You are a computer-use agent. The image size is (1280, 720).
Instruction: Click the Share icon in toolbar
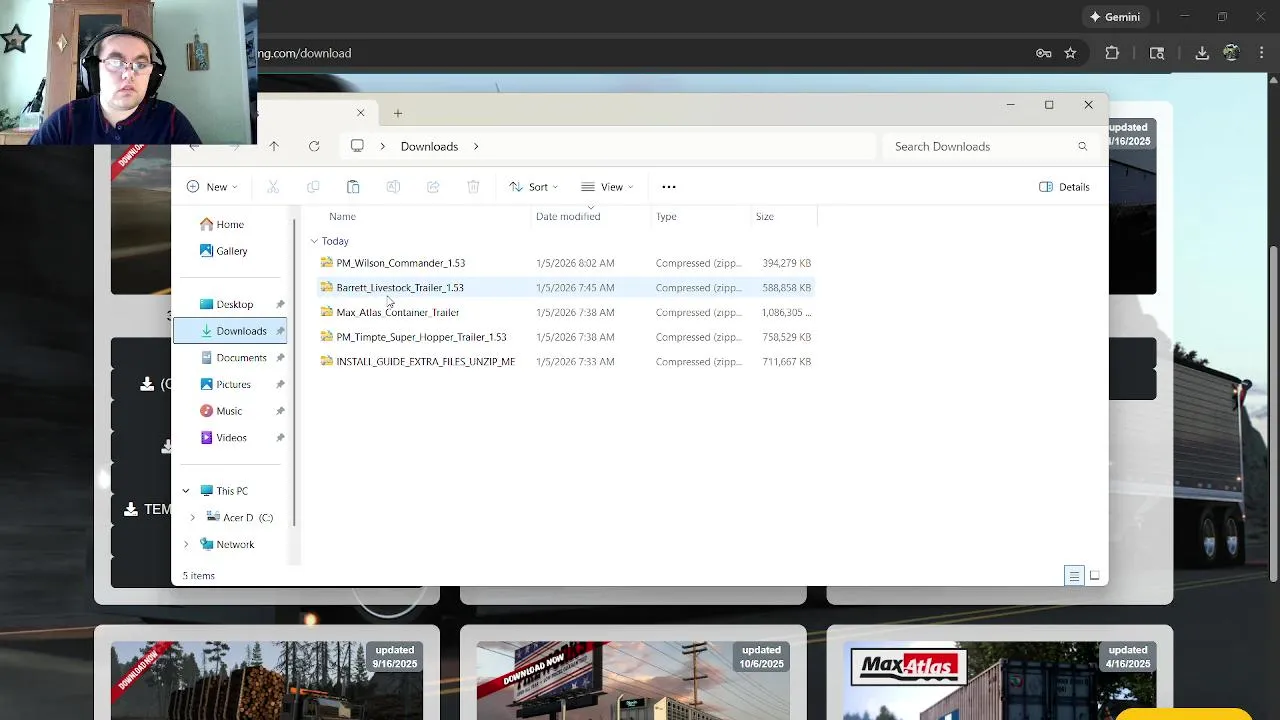pyautogui.click(x=433, y=187)
